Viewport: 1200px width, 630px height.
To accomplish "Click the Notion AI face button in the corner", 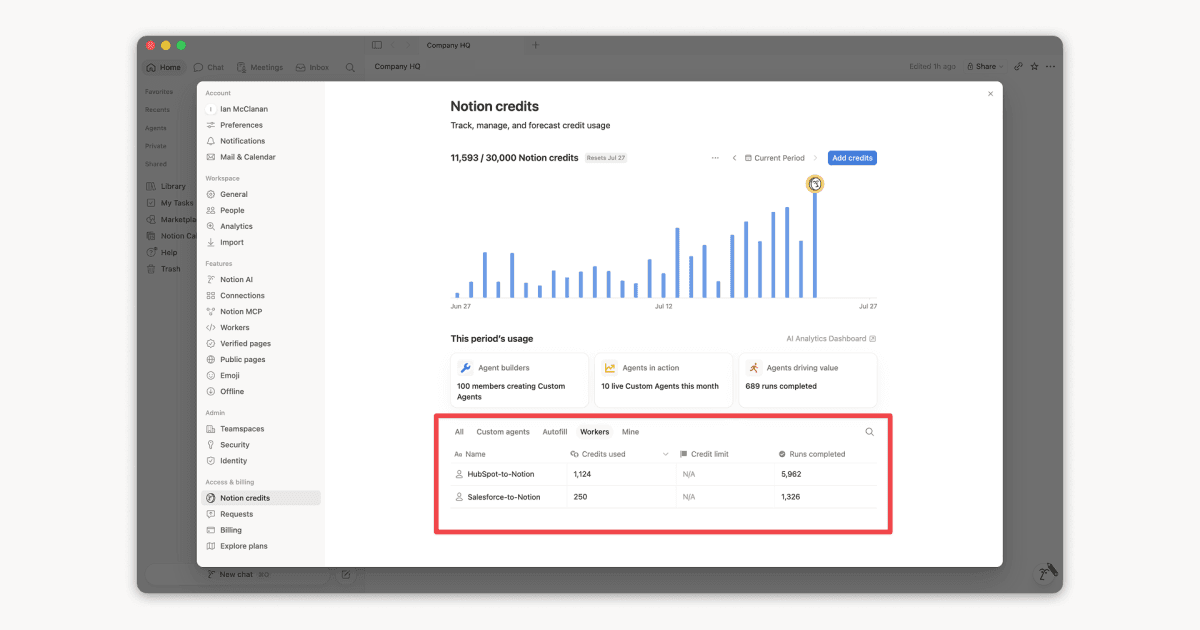I will [x=1046, y=573].
